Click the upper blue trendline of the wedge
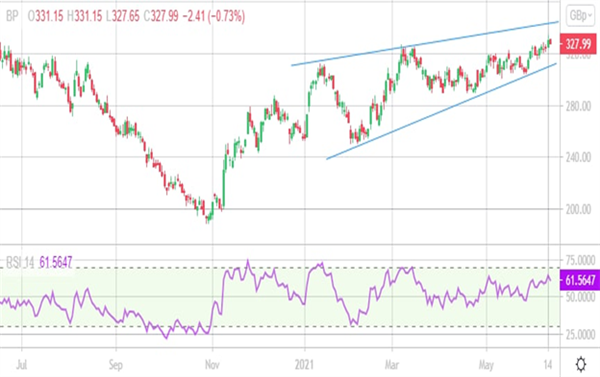600x377 pixels. pos(425,44)
